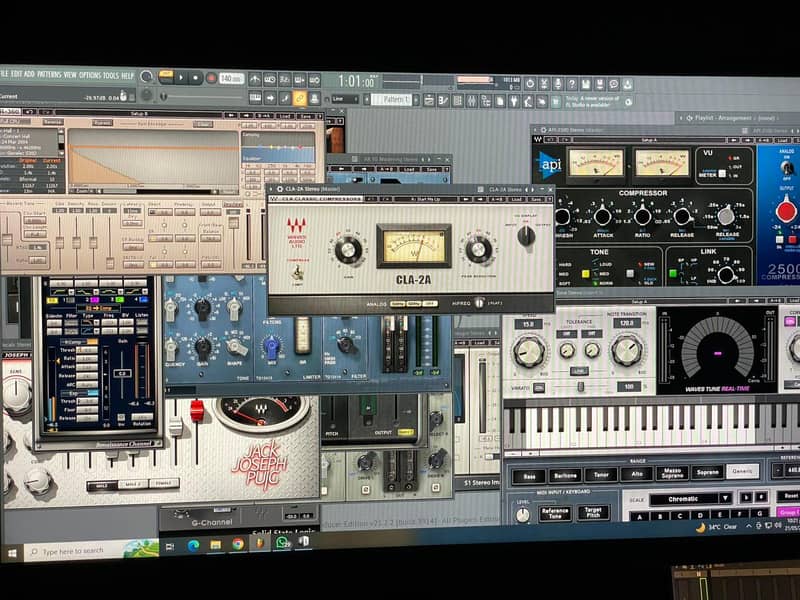Toggle the yellow Tone button on API 2500

(x=585, y=273)
